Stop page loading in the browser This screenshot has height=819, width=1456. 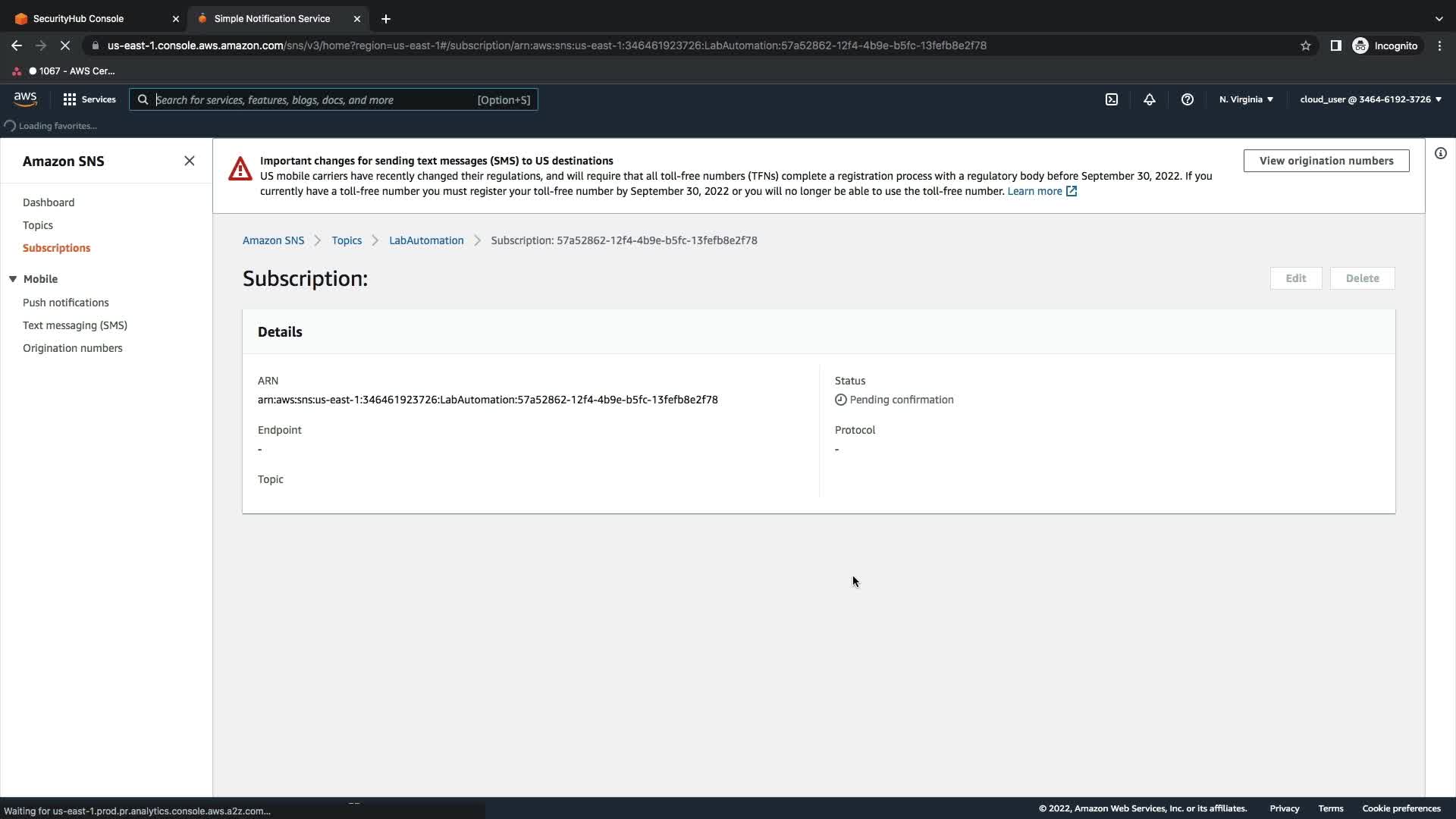[x=65, y=45]
